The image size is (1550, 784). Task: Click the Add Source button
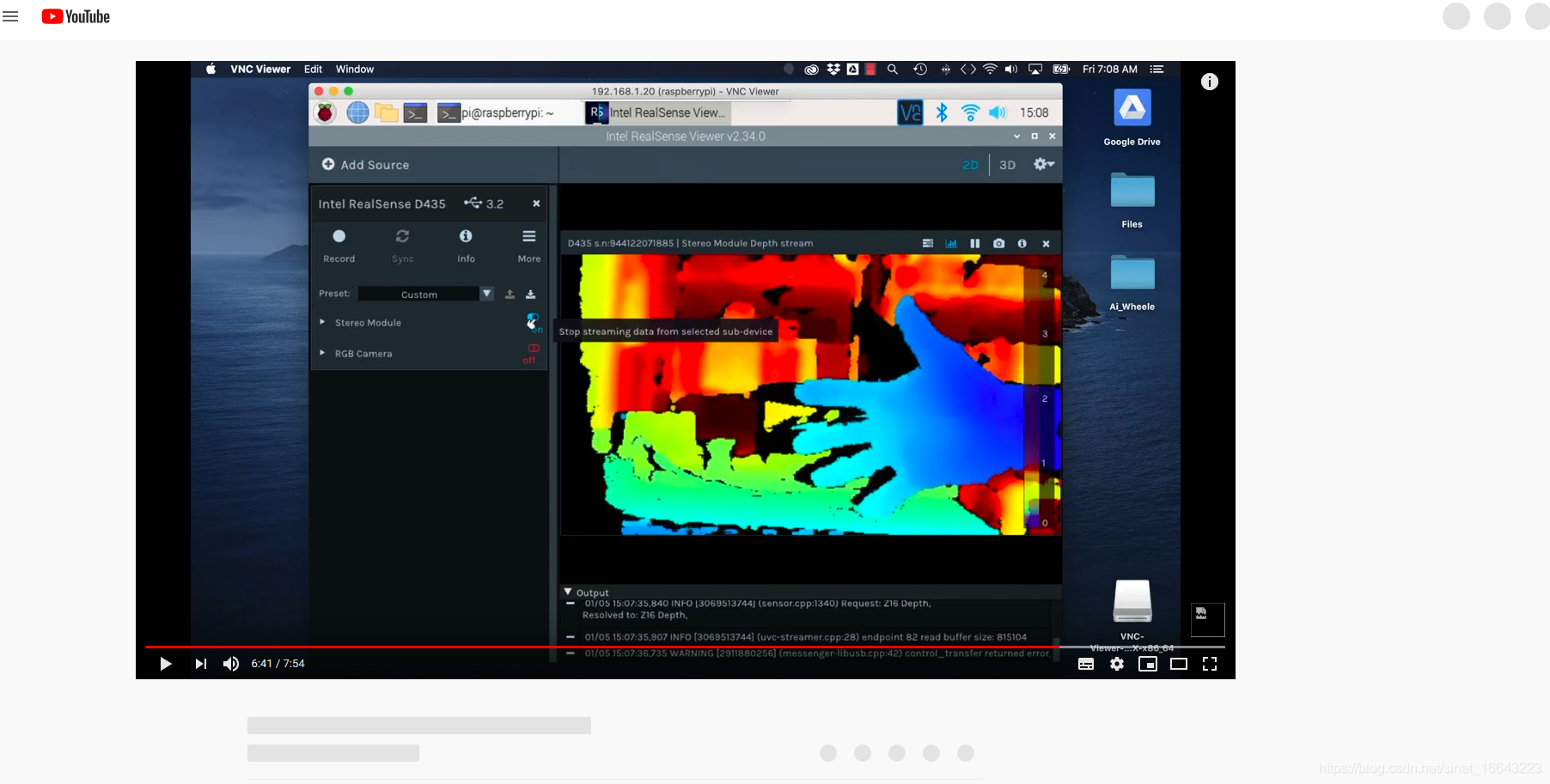tap(365, 164)
